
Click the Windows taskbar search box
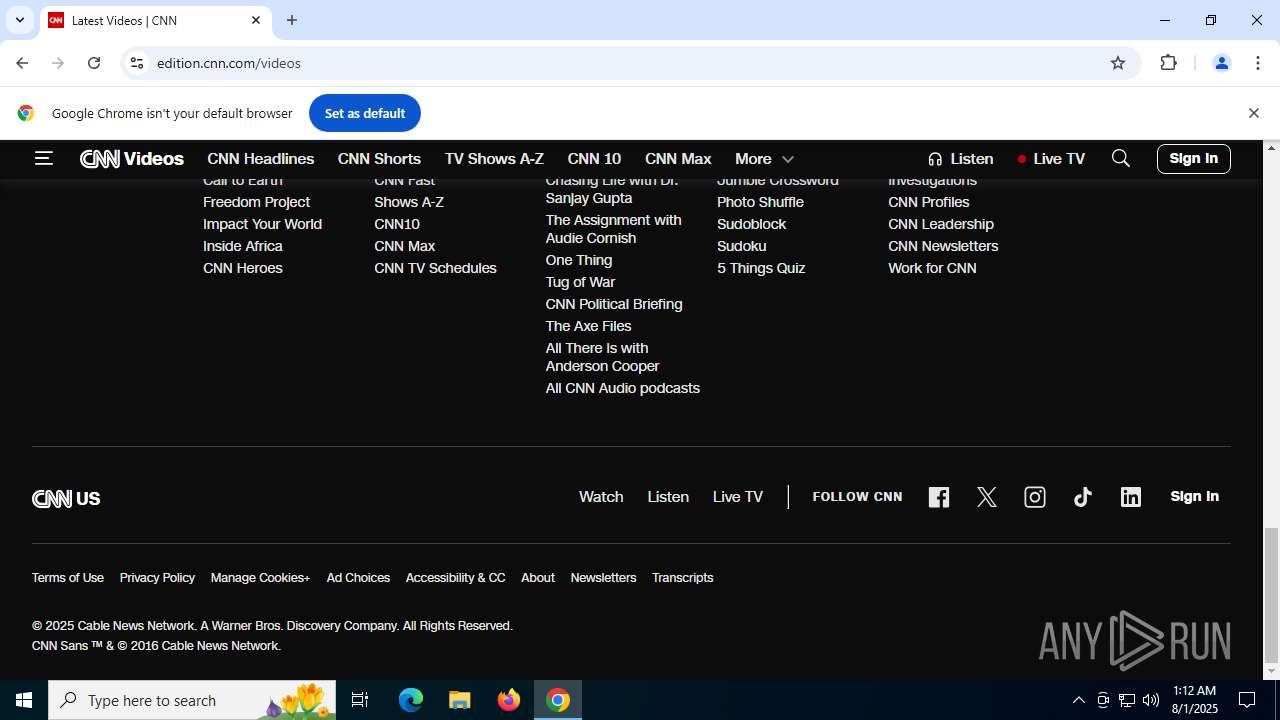(192, 700)
